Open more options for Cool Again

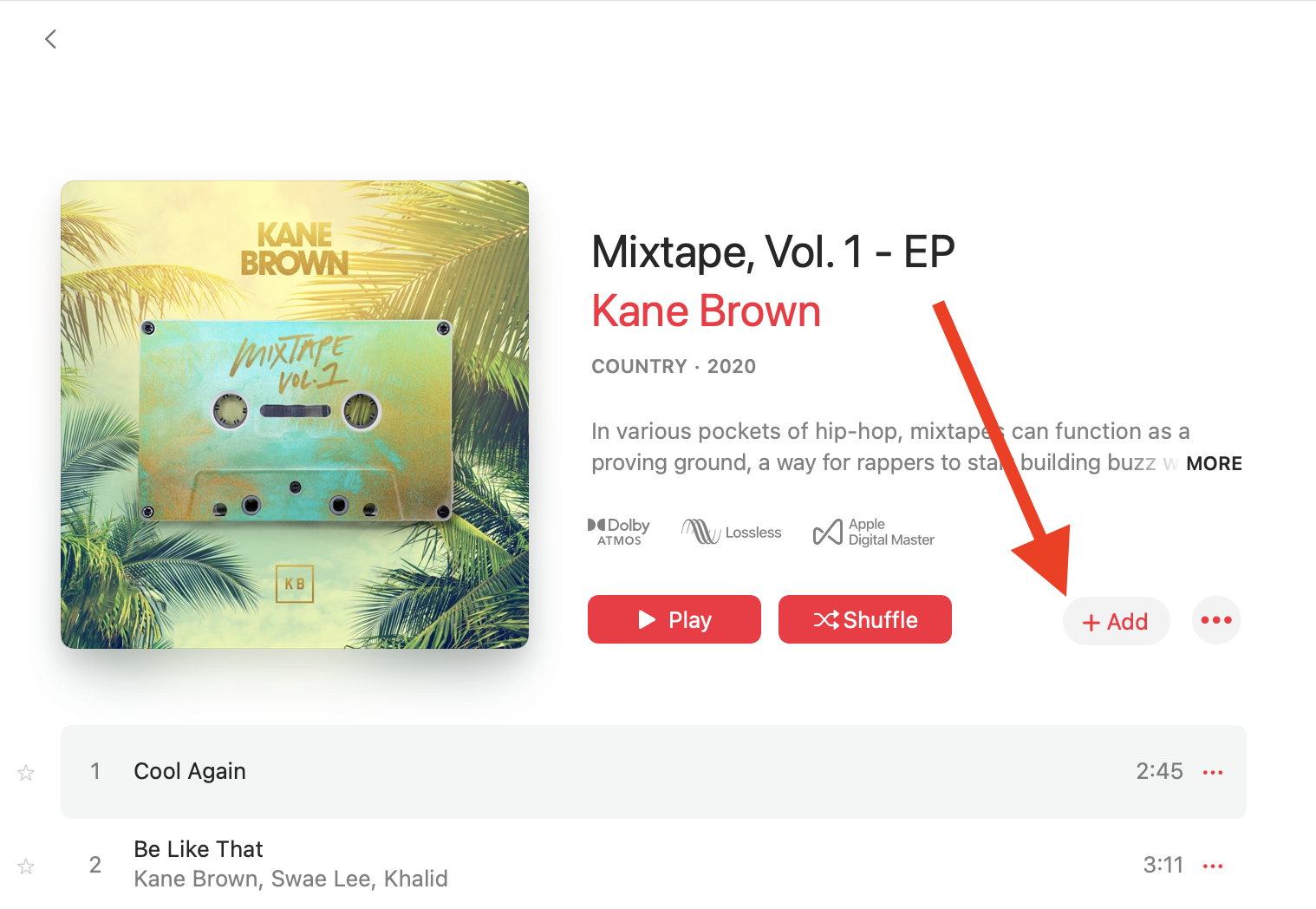[x=1213, y=772]
